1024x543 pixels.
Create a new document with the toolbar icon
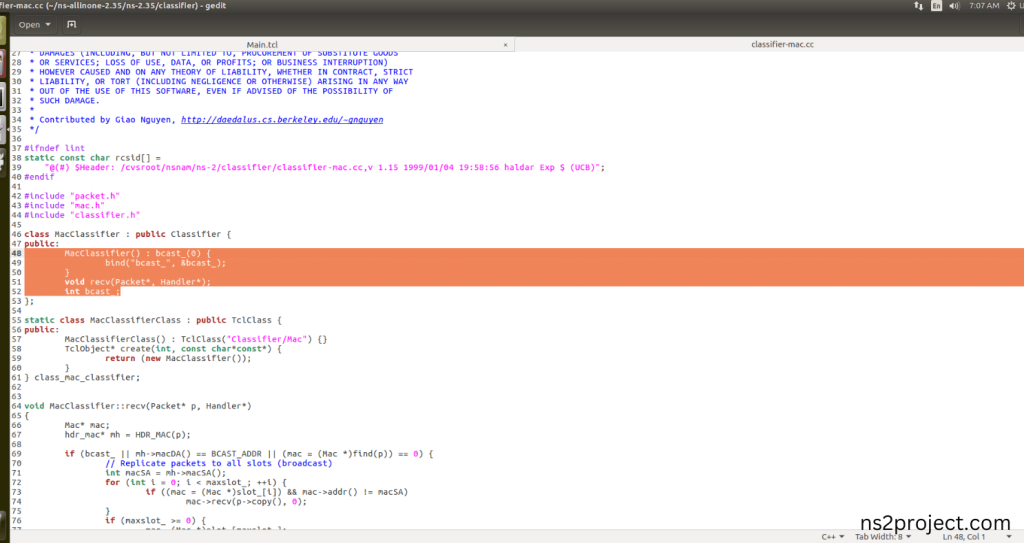coord(71,25)
